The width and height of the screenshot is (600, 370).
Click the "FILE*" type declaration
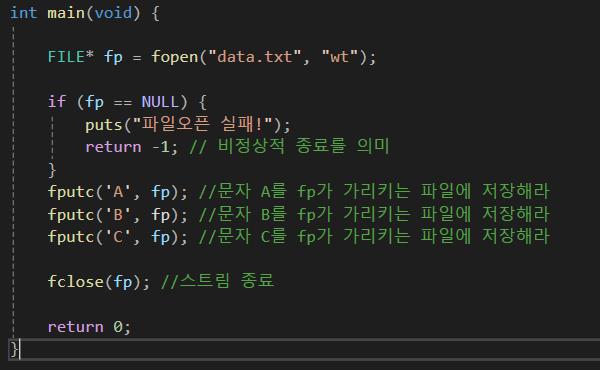click(x=70, y=57)
